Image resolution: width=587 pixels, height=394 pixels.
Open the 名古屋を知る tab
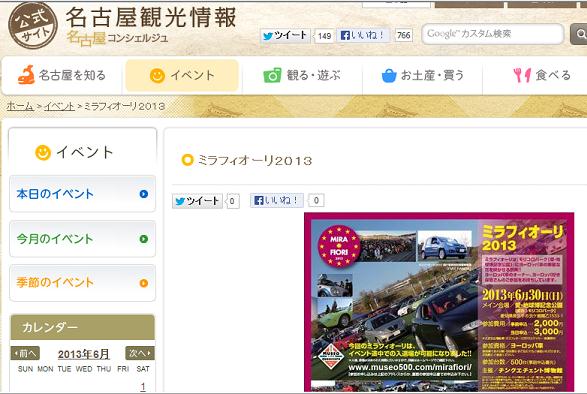coord(62,75)
